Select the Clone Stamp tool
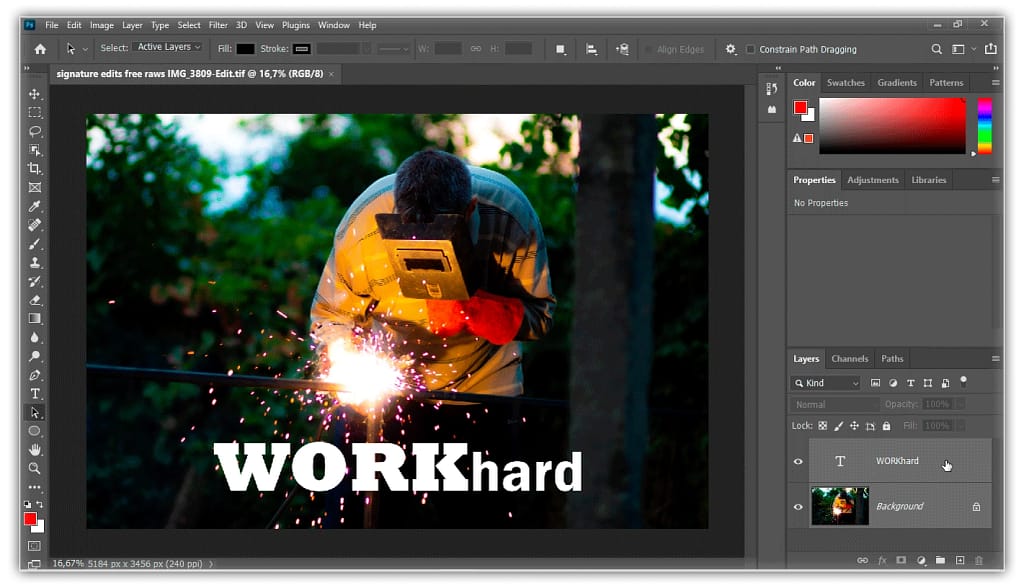 click(35, 263)
